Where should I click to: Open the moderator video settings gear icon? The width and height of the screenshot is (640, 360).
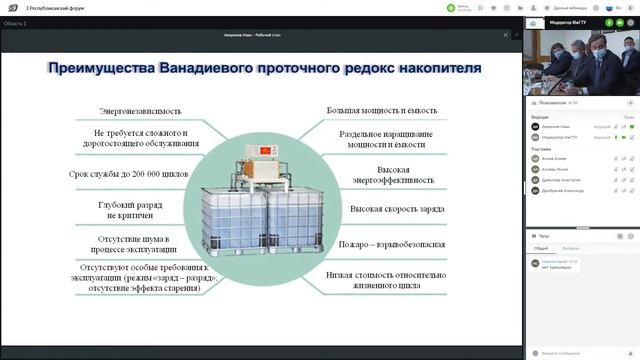coord(631,23)
